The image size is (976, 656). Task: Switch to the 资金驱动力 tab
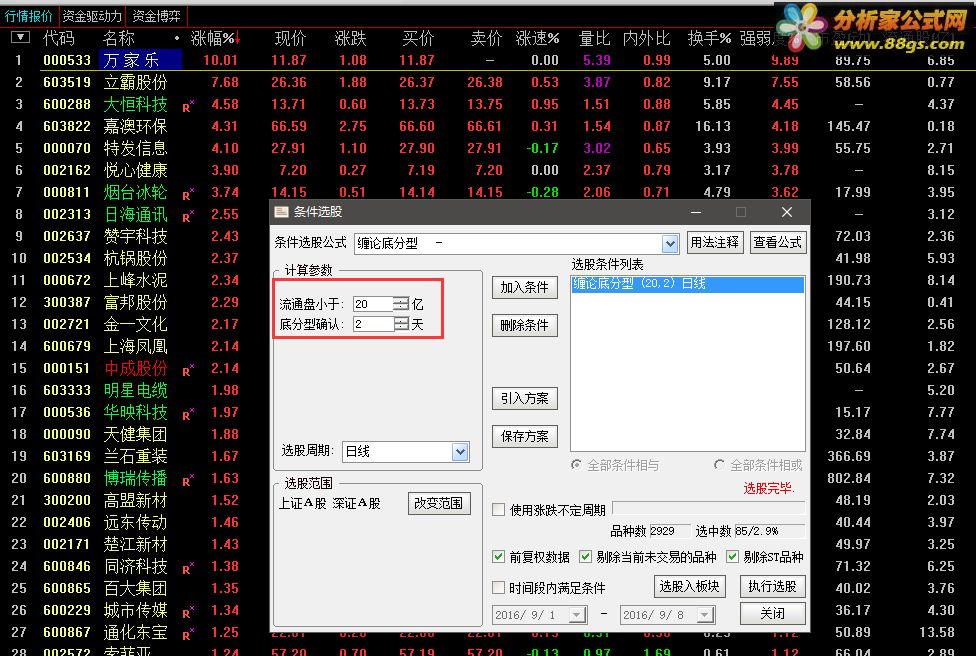point(92,16)
